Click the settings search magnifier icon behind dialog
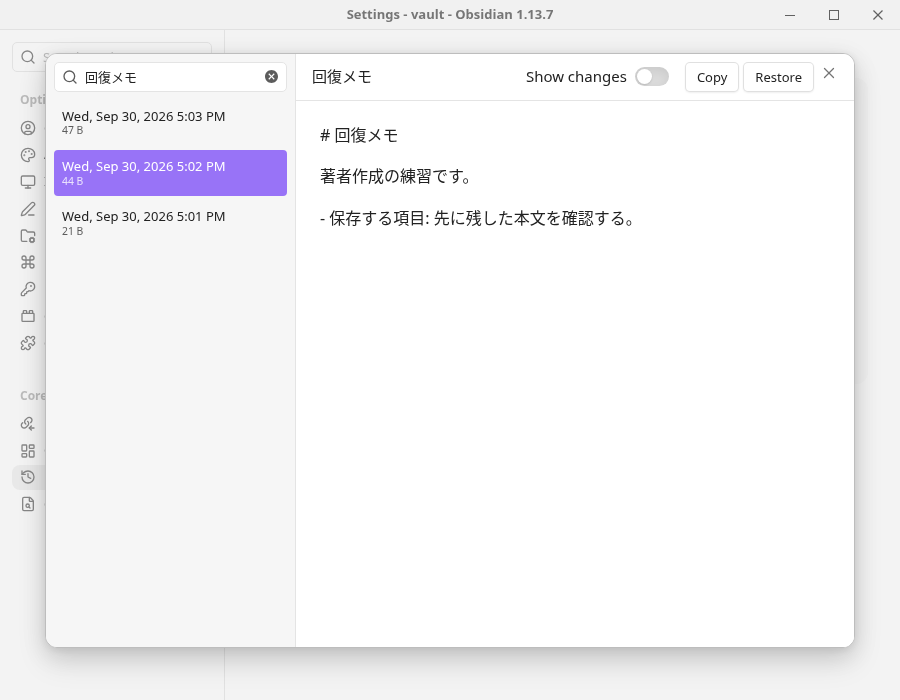This screenshot has height=700, width=900. click(28, 57)
